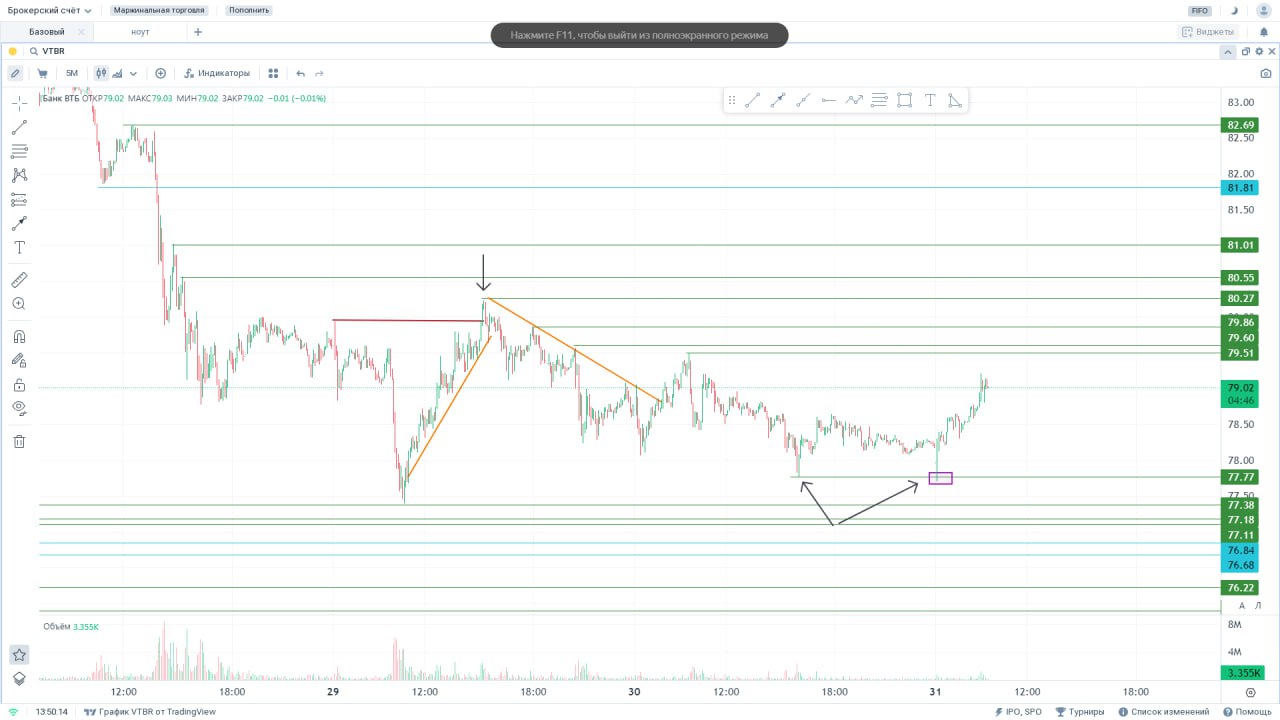Click the trash icon to remove drawings

click(x=19, y=441)
